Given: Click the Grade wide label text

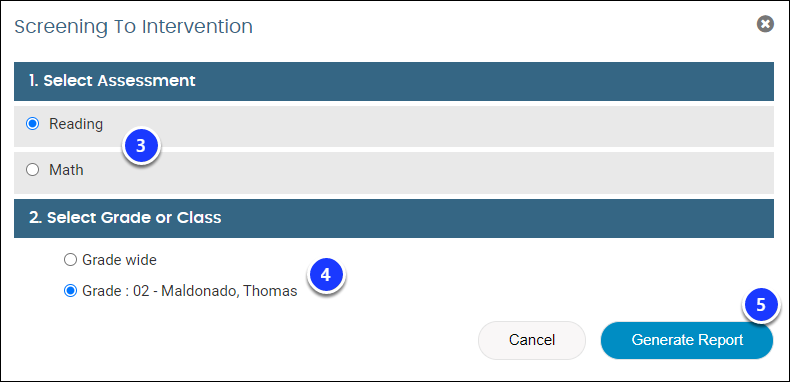Looking at the screenshot, I should [x=119, y=260].
